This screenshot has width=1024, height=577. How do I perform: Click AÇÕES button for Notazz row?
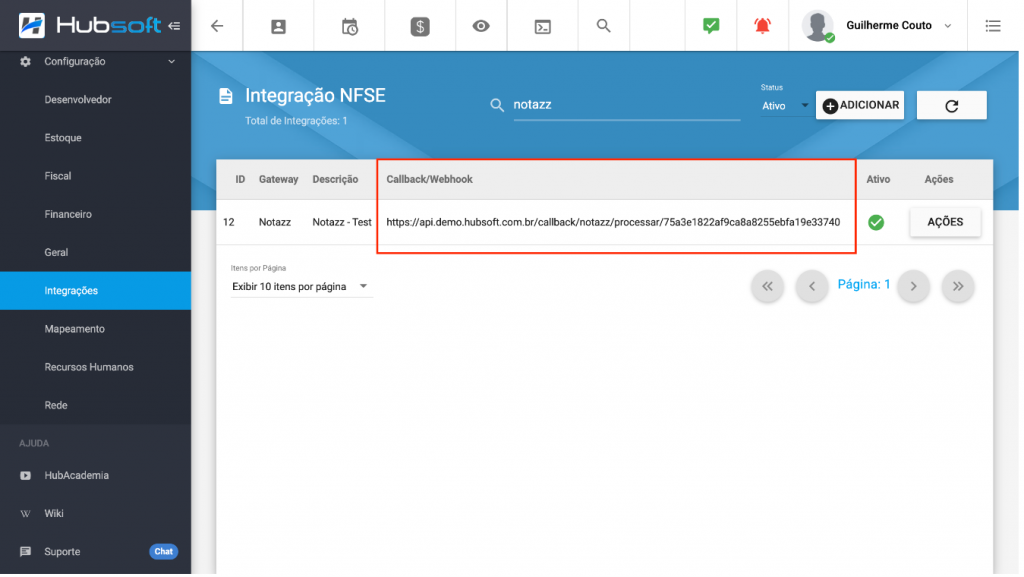[x=945, y=222]
